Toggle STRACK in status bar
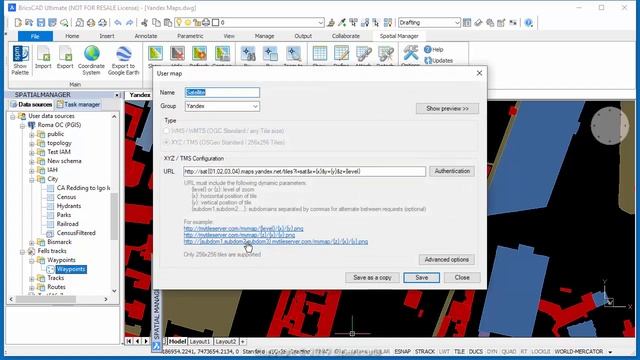The width and height of the screenshot is (640, 360). (x=425, y=351)
